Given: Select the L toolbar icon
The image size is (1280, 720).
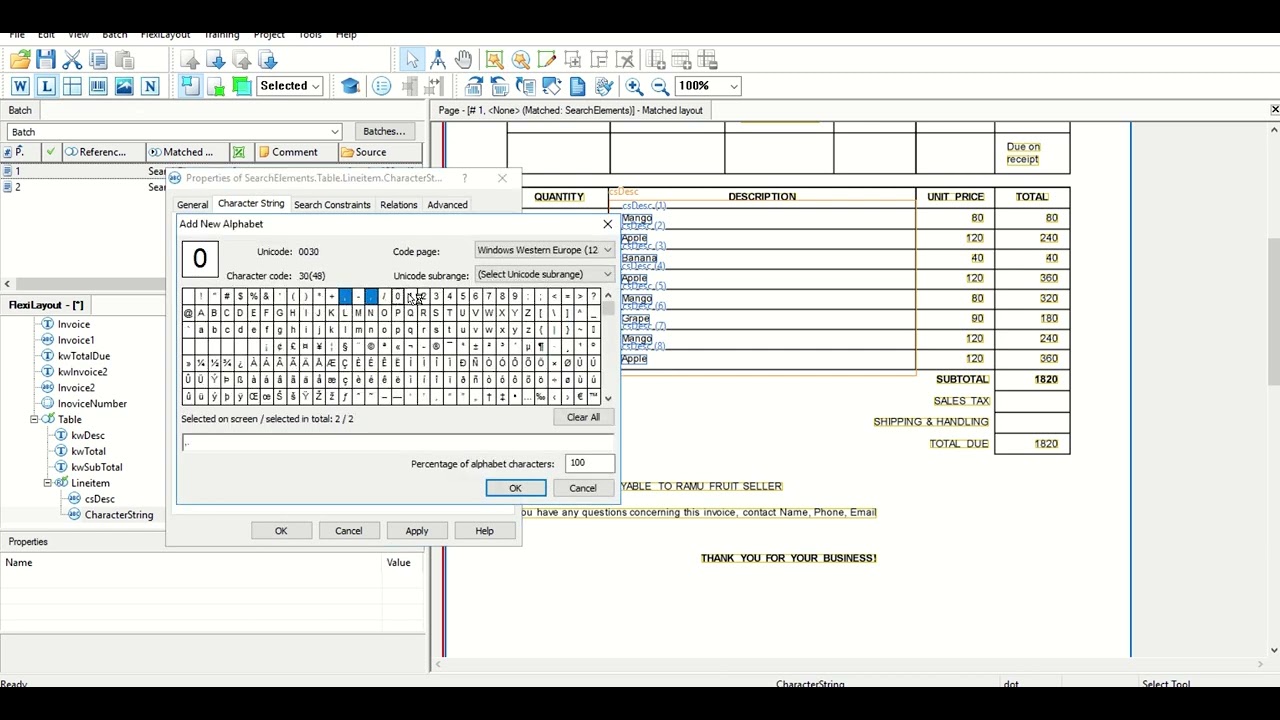Looking at the screenshot, I should pos(46,87).
